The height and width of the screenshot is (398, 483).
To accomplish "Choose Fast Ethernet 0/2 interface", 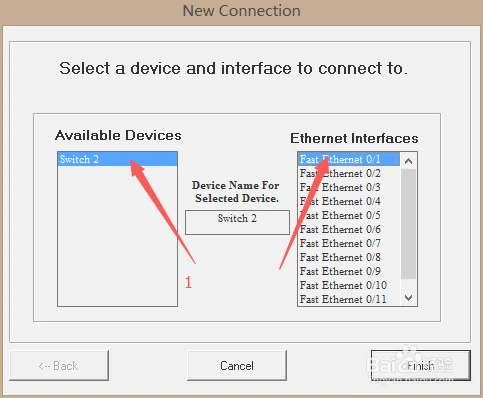I will click(x=349, y=173).
